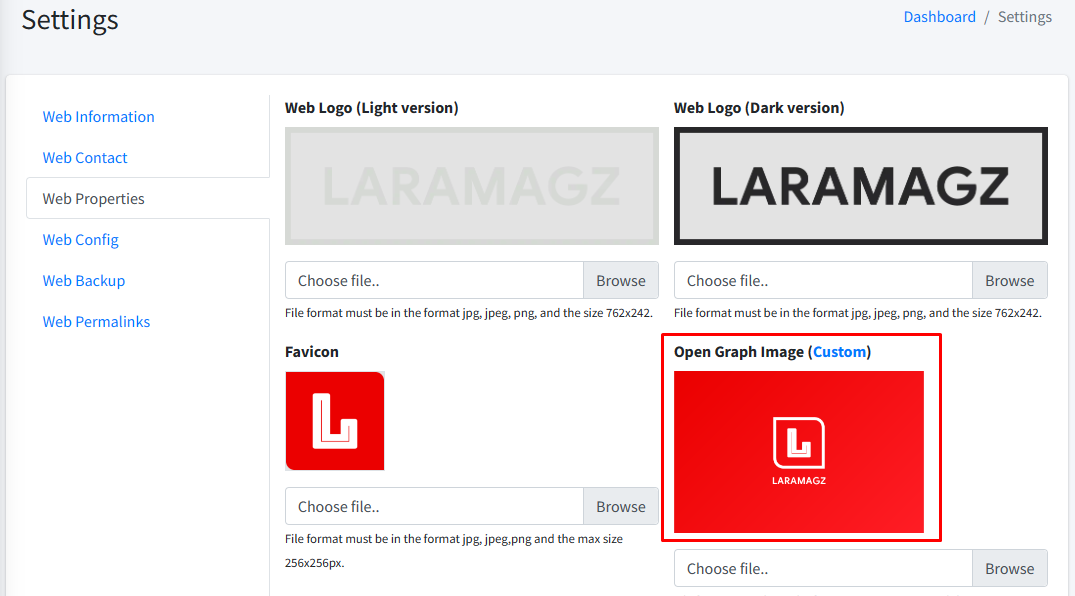Browse for a light version logo file
Screen dimensions: 1075x596
620,281
